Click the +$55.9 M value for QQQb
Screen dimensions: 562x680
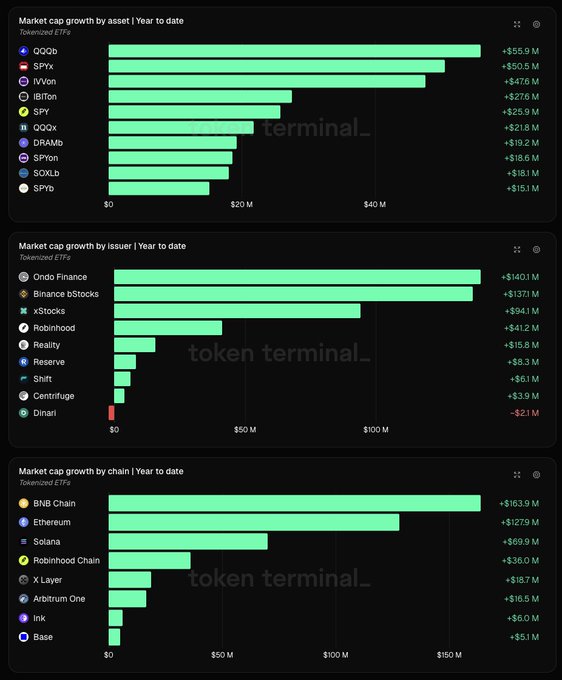520,51
